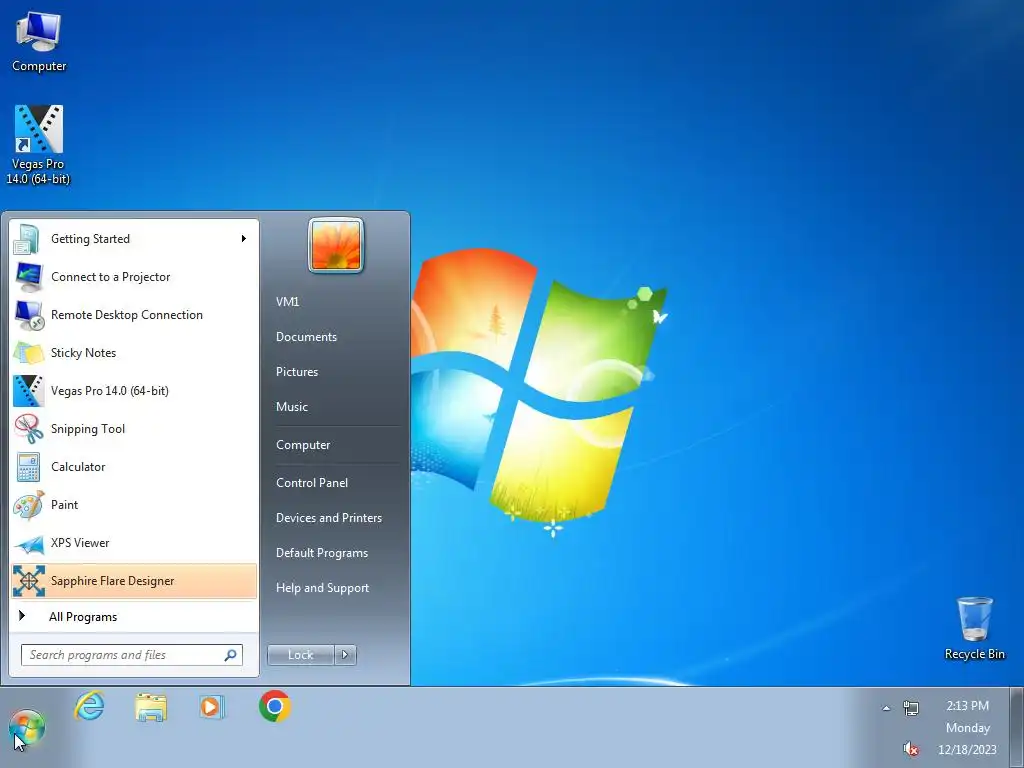Open the Getting Started icon
The height and width of the screenshot is (768, 1024).
point(27,239)
